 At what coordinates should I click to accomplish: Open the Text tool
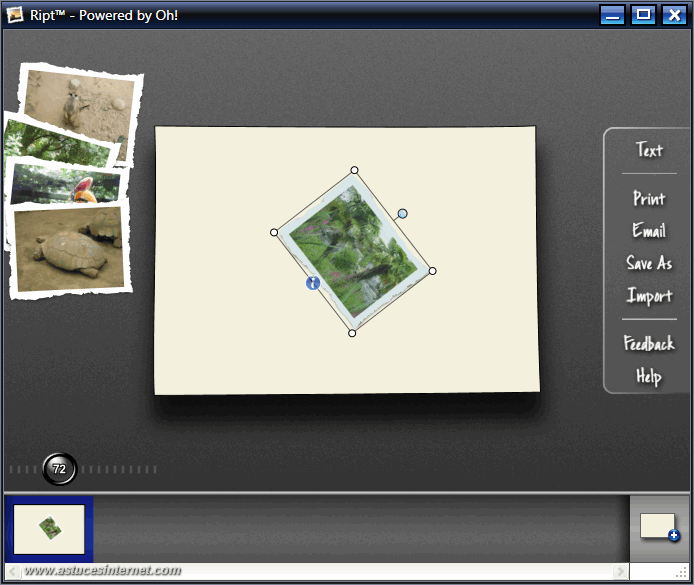(x=649, y=150)
